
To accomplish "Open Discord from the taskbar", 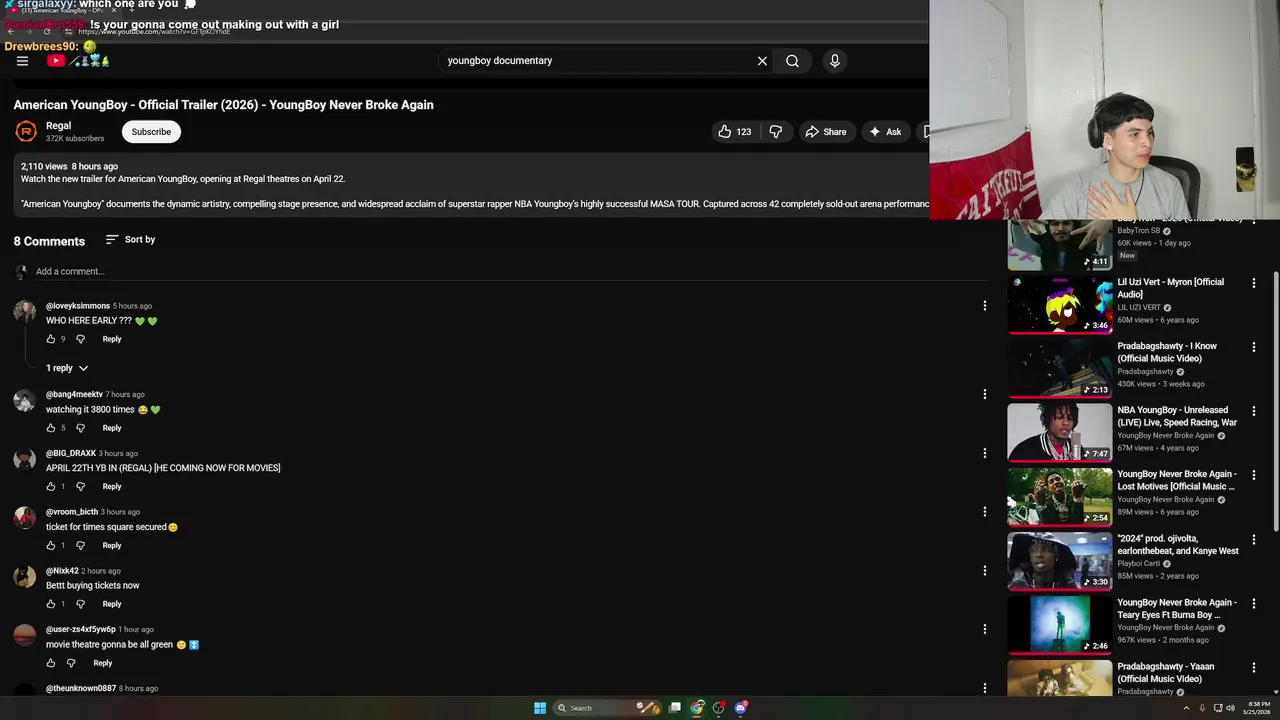I will [x=740, y=708].
